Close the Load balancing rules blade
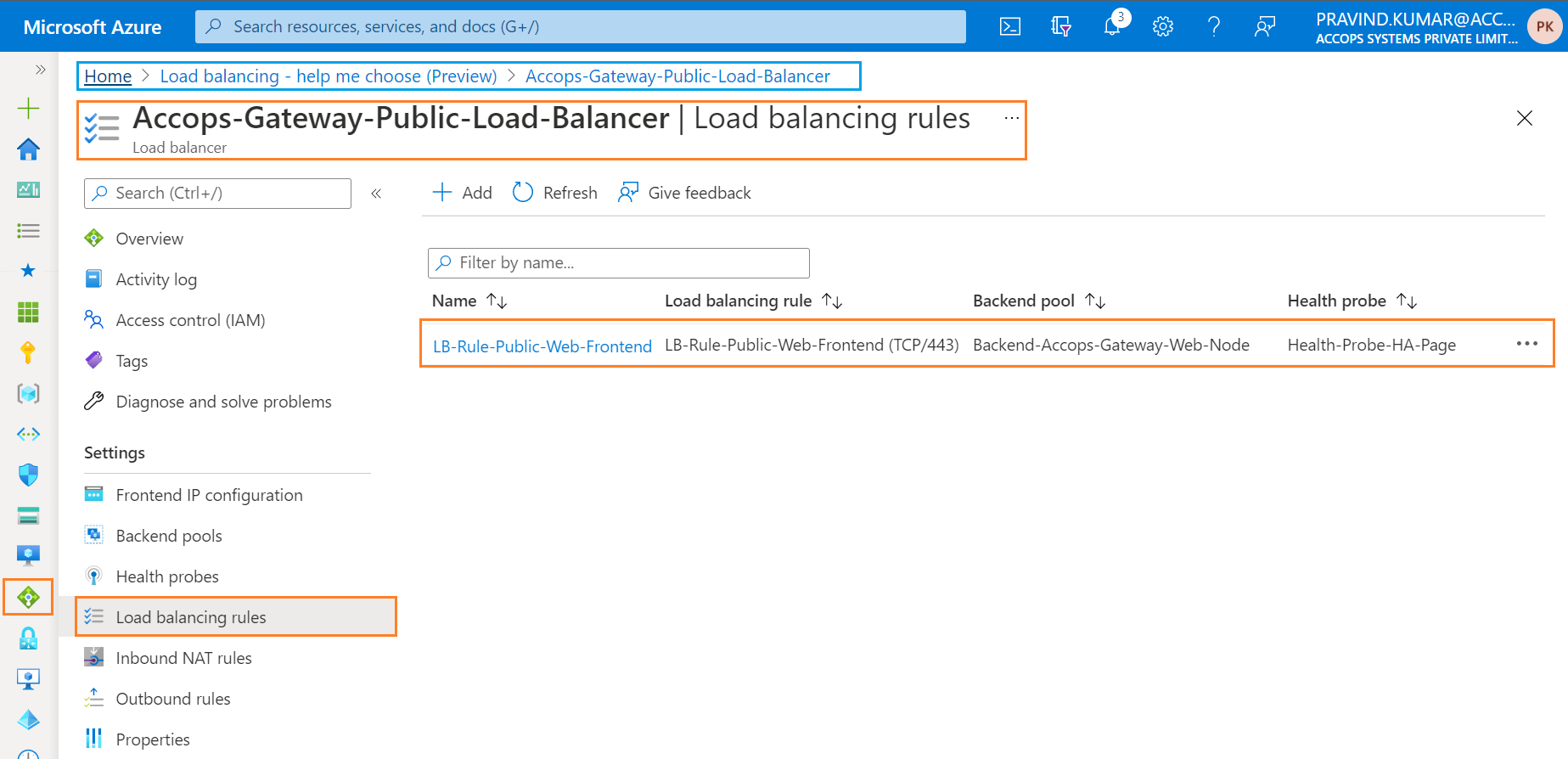 tap(1525, 118)
